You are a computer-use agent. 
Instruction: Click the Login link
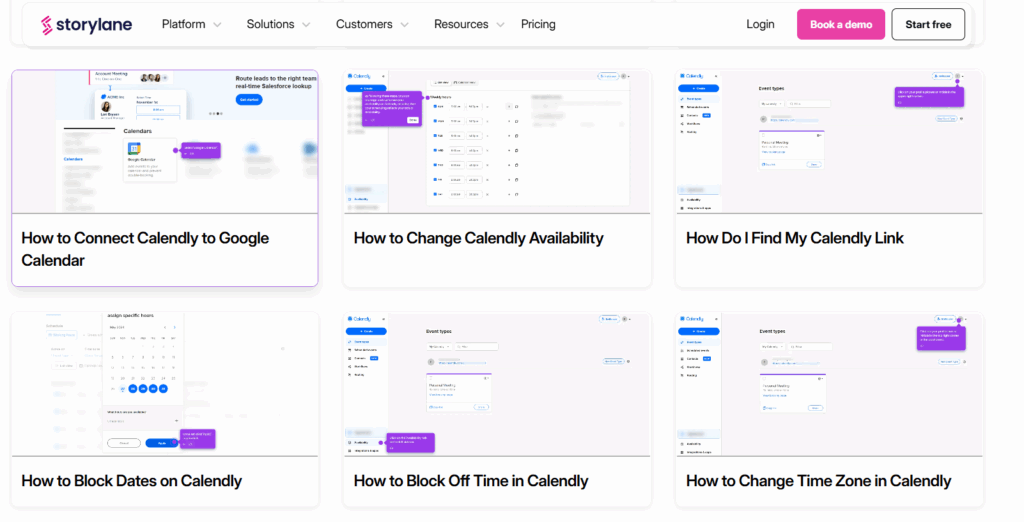760,24
